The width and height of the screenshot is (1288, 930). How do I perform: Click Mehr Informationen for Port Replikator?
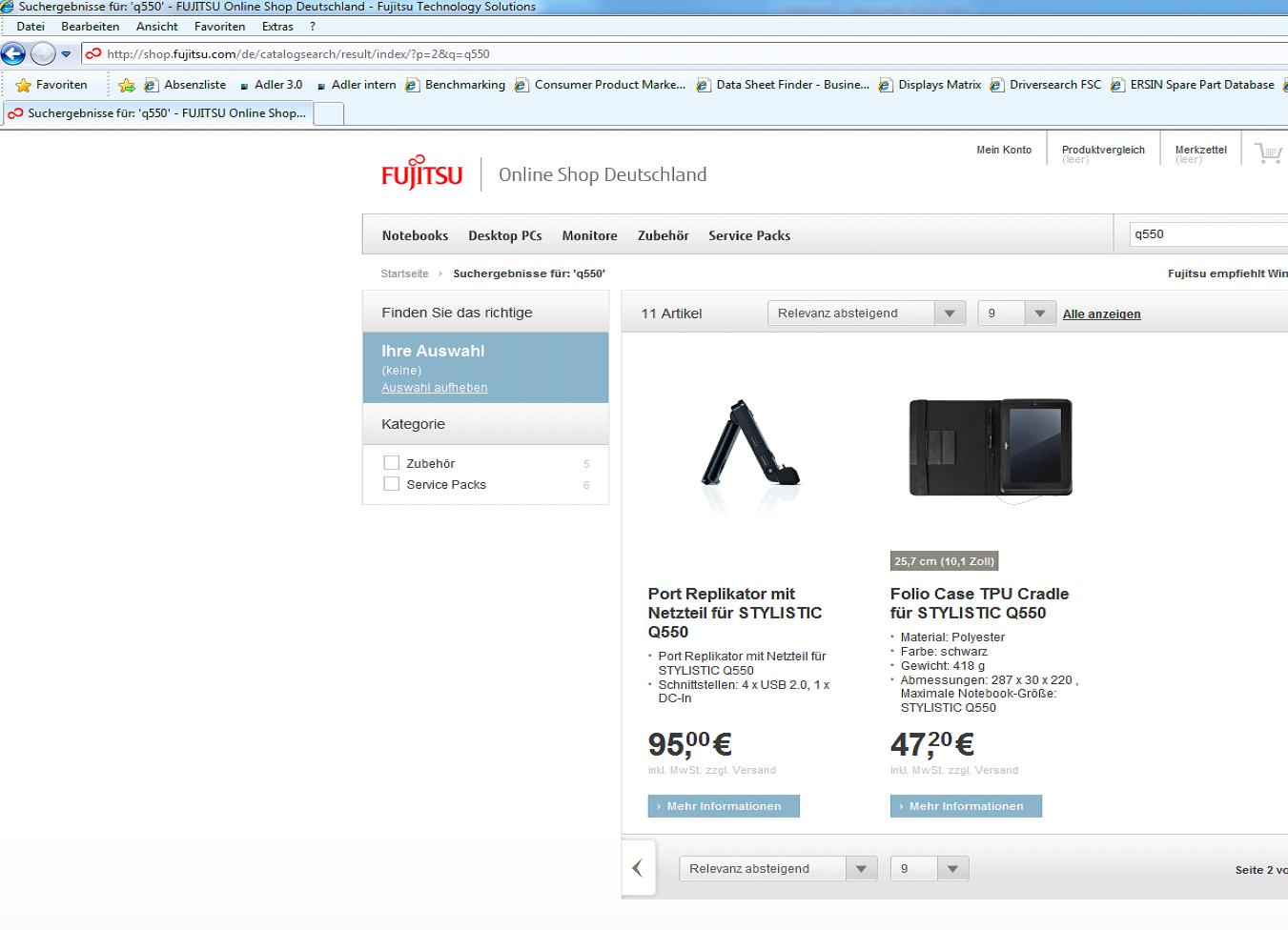point(724,806)
